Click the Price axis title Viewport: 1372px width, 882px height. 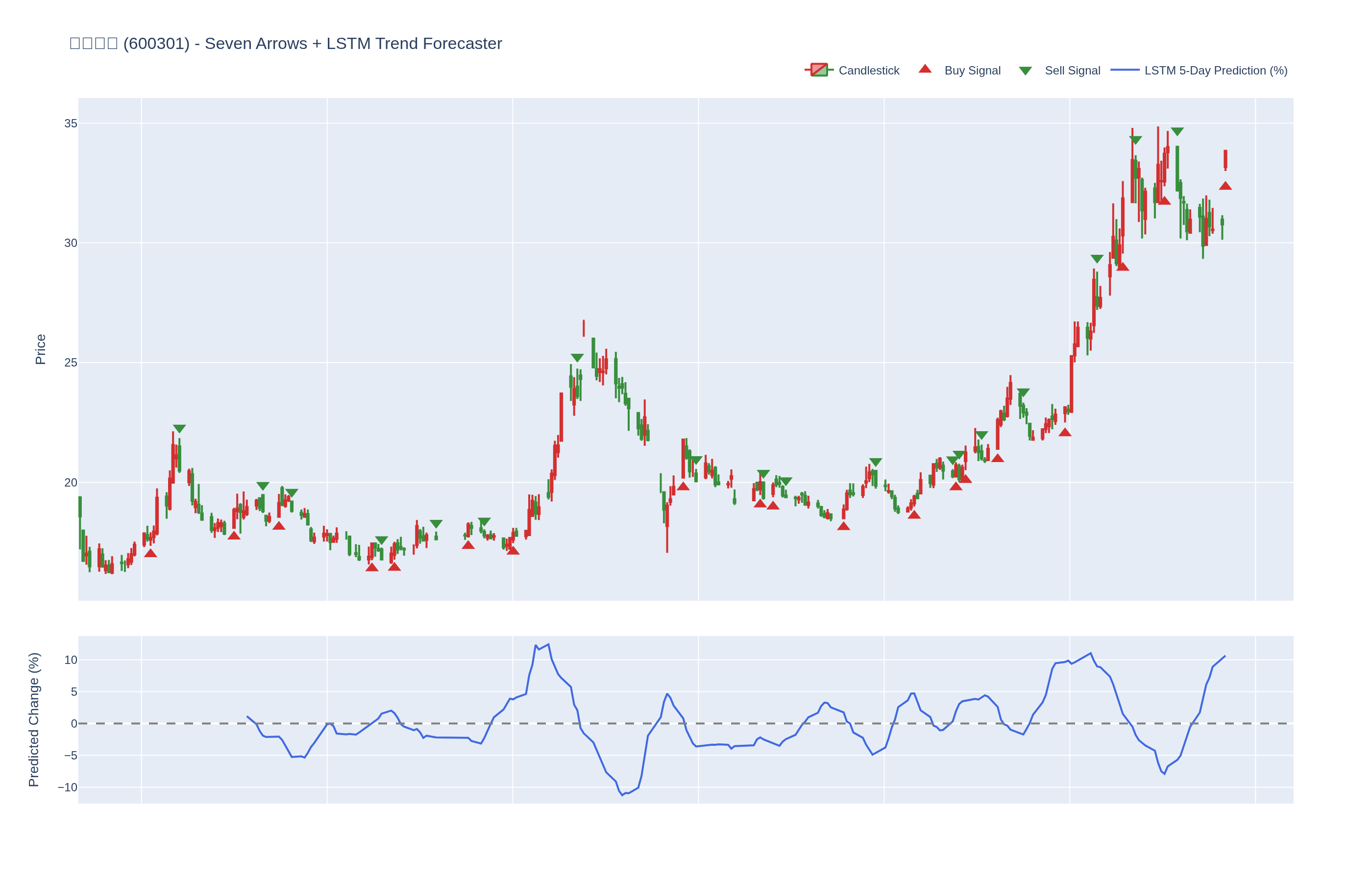[41, 349]
